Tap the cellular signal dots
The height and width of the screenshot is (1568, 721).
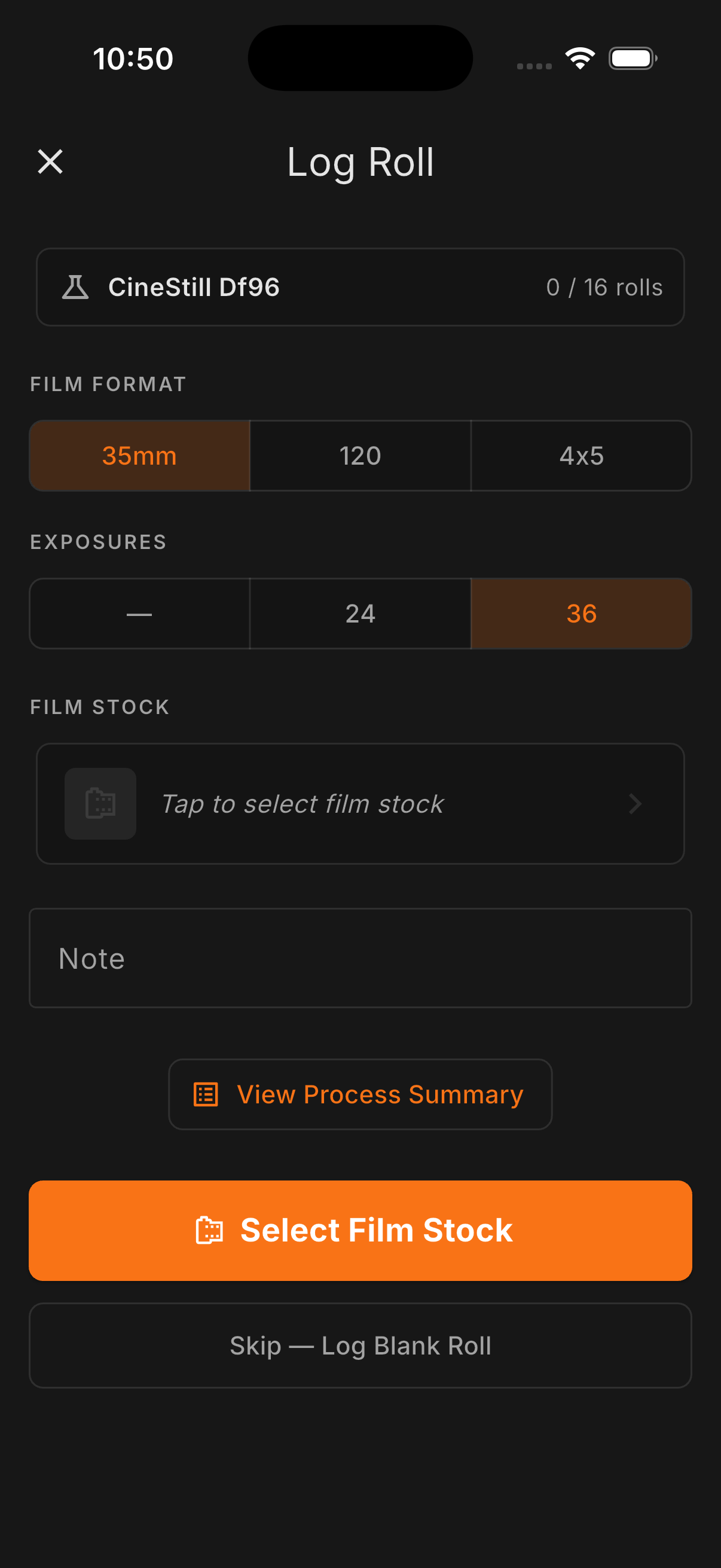point(534,66)
